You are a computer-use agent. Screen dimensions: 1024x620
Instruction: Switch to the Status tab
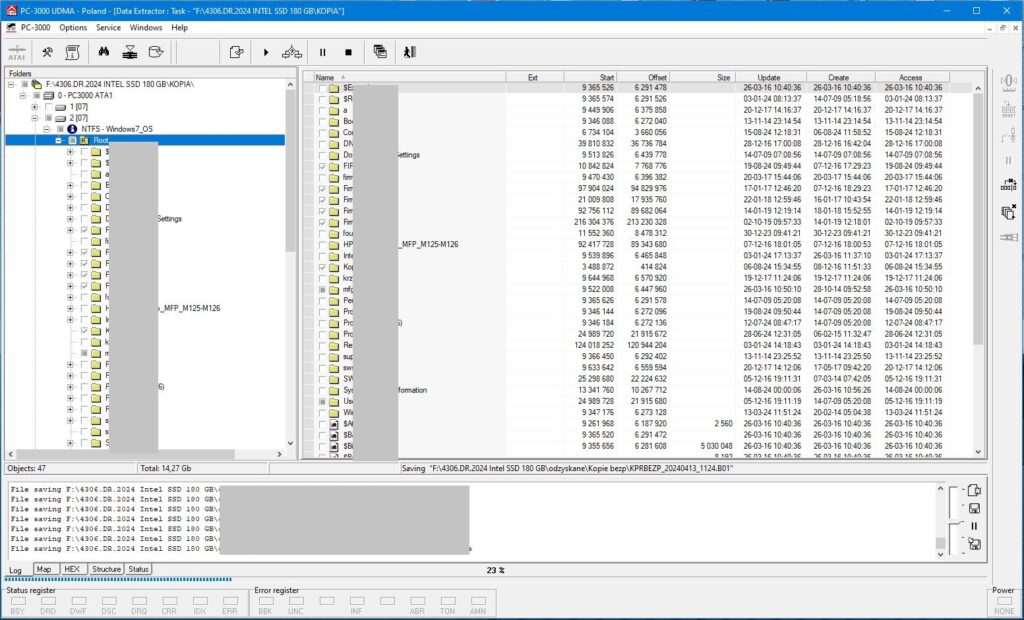click(138, 569)
